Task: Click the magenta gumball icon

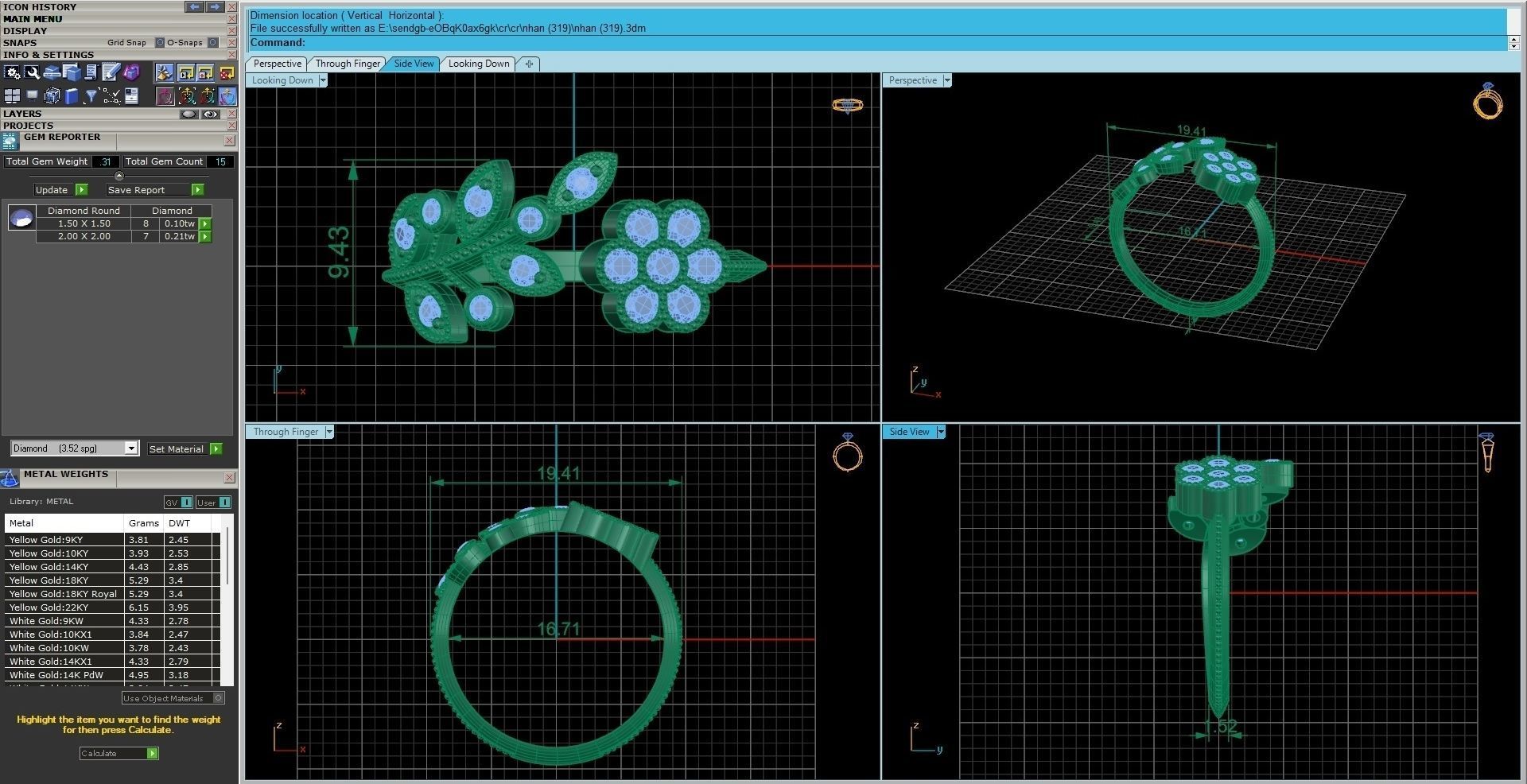Action: 165,96
